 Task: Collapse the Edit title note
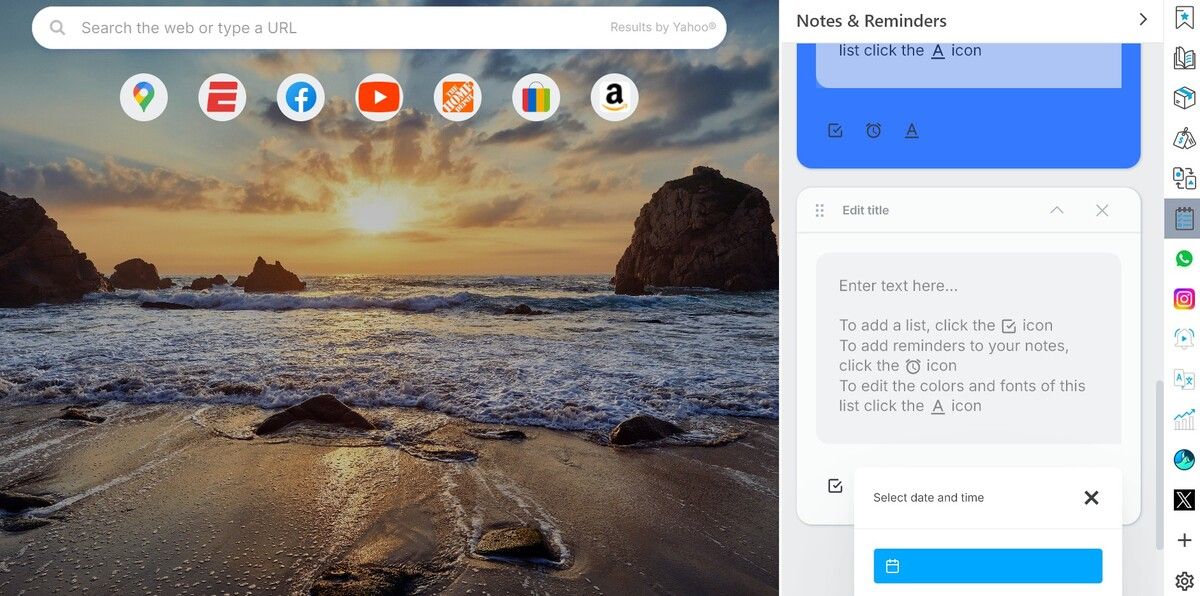[1056, 210]
